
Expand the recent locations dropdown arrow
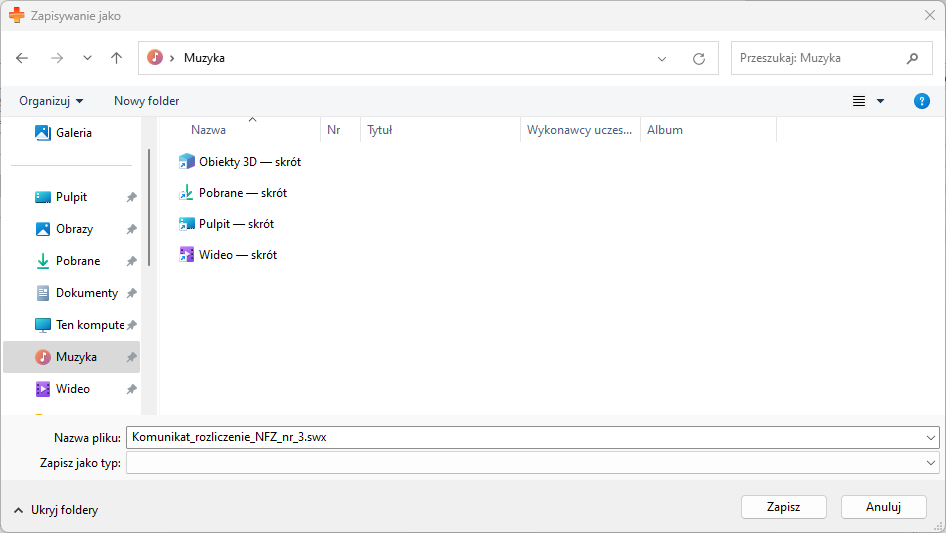[87, 58]
